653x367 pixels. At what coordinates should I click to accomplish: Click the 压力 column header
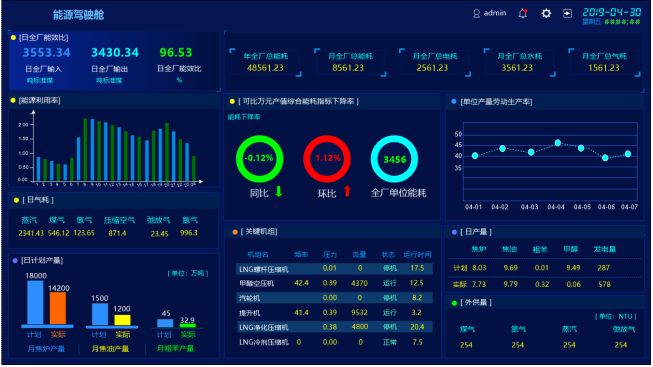coord(330,255)
